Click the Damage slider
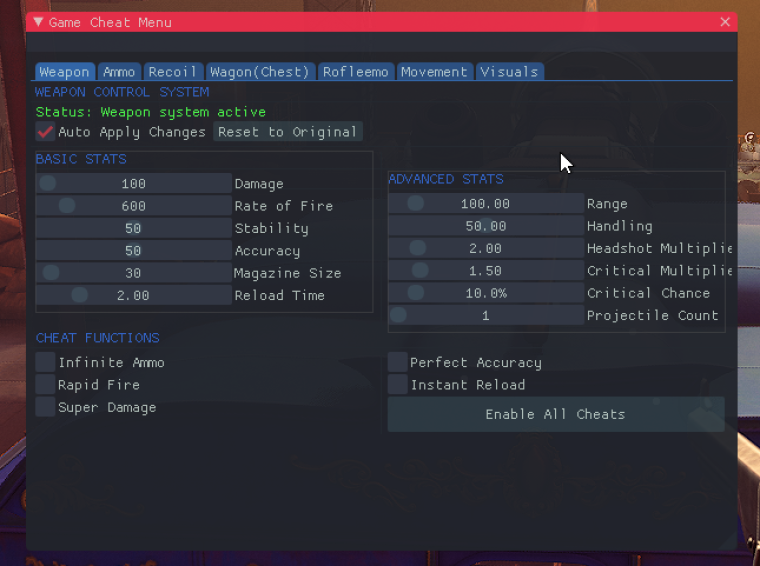Screen dimensions: 760x566 [x=134, y=184]
